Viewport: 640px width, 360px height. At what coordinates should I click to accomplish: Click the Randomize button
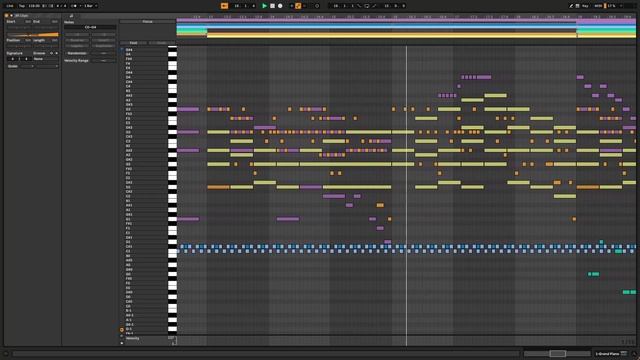tap(77, 53)
